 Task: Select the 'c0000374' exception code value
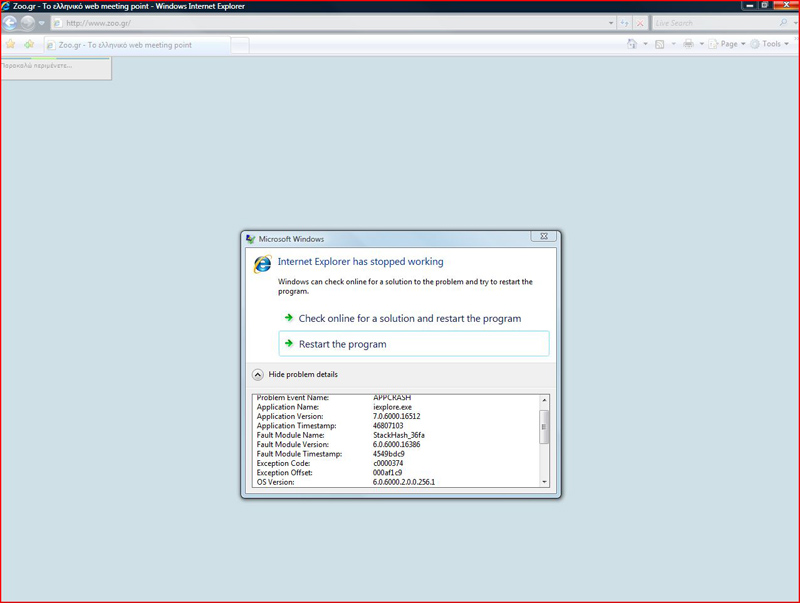pyautogui.click(x=388, y=463)
